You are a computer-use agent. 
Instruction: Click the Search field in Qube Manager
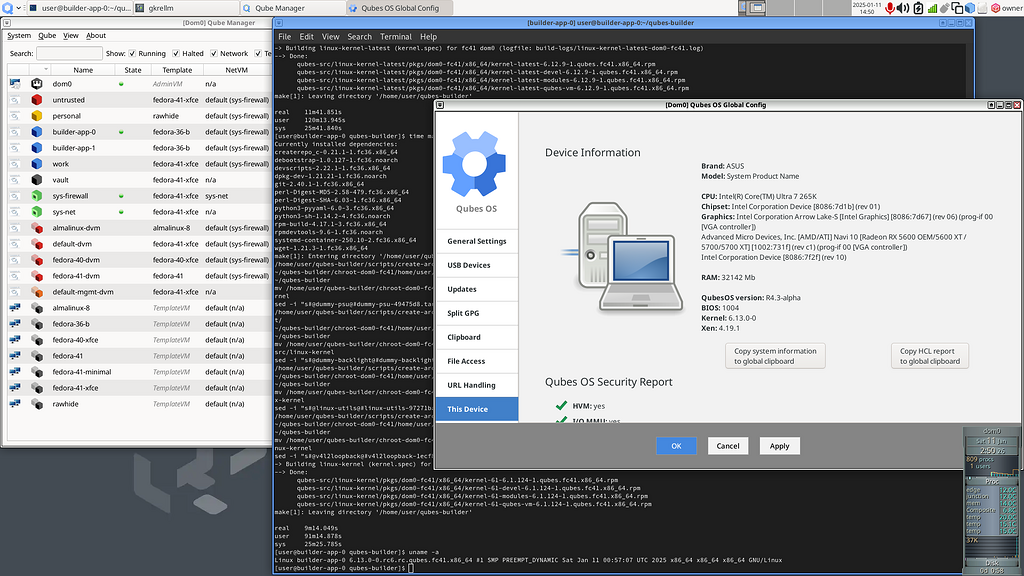coord(70,53)
